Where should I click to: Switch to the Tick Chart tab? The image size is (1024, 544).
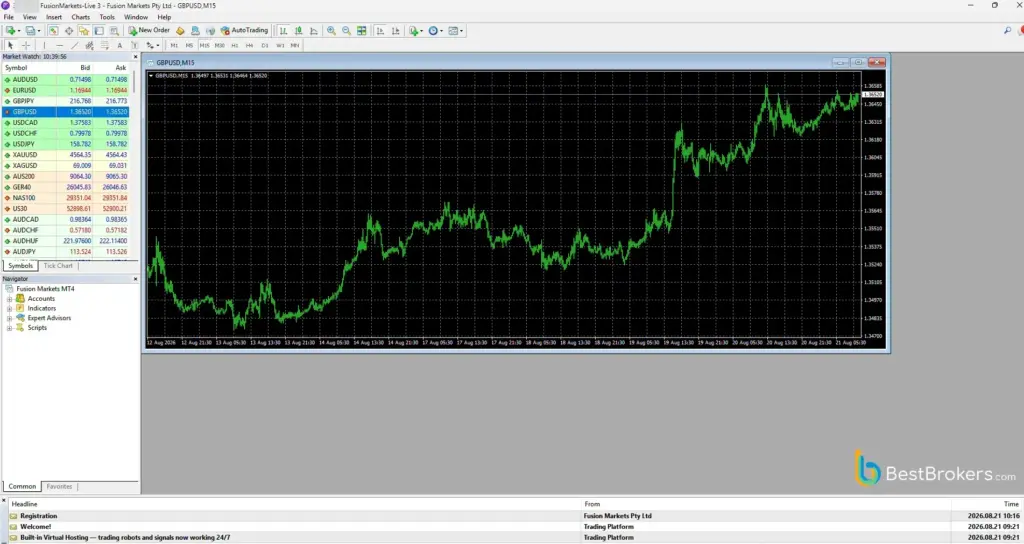click(57, 266)
